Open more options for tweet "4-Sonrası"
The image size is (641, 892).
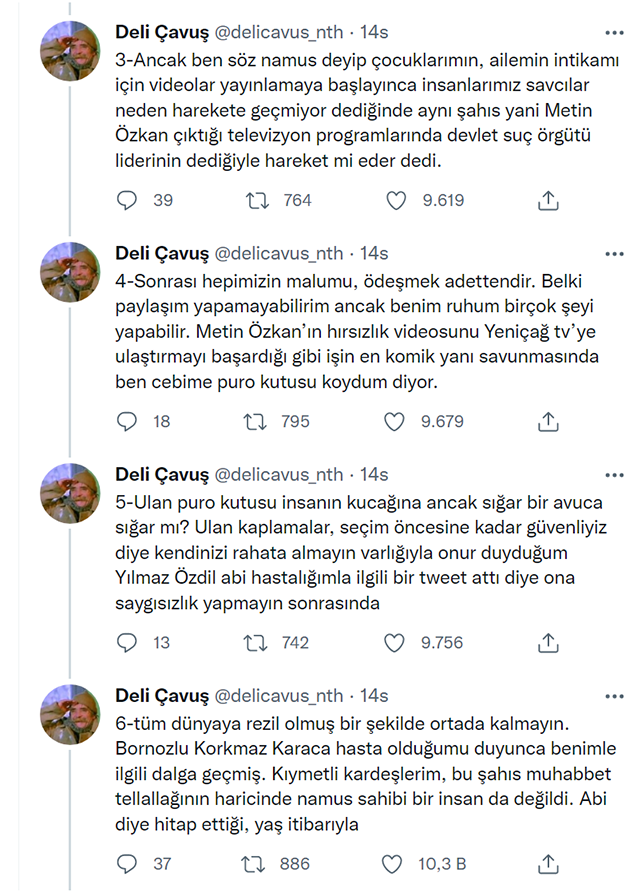[x=612, y=253]
